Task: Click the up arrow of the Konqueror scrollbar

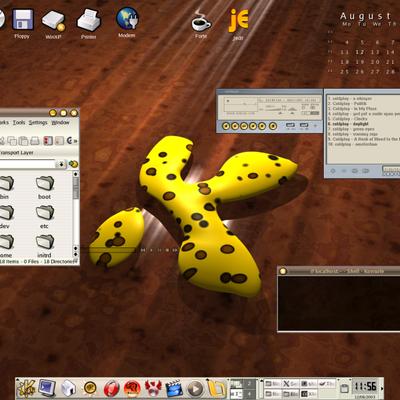Action: [76, 174]
